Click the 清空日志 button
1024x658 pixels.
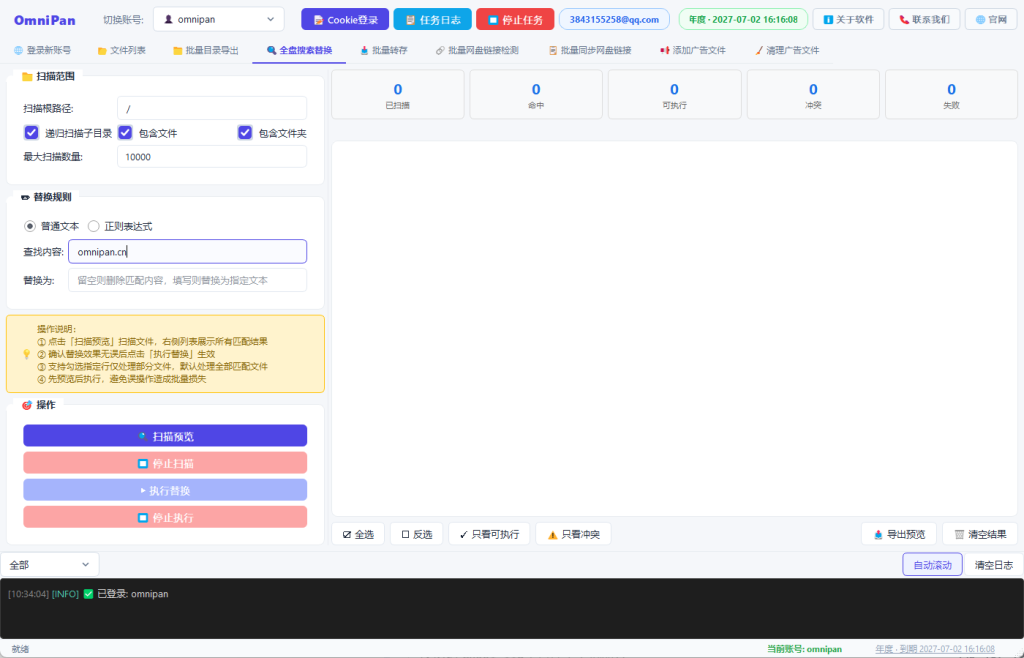coord(993,565)
